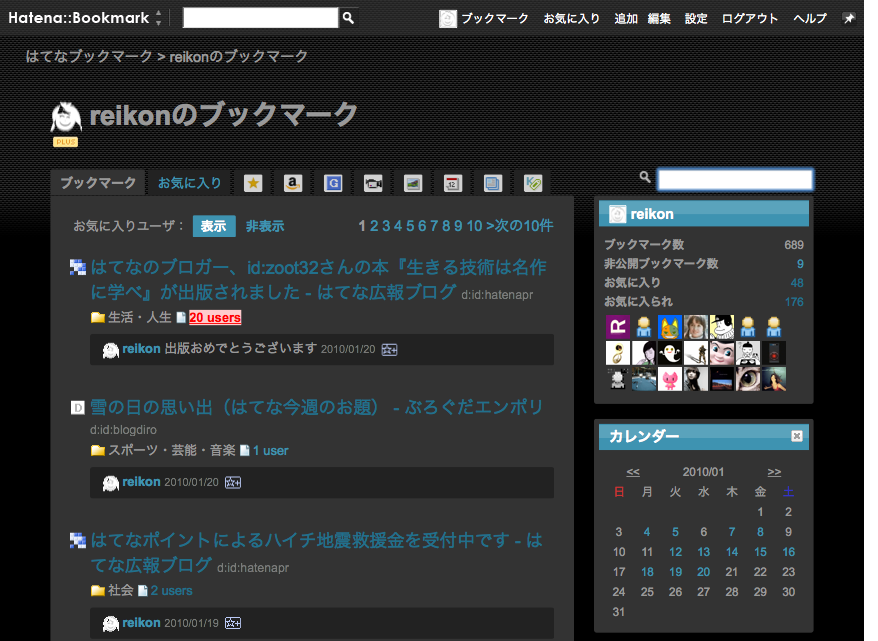Click the top header search magnifier button
The width and height of the screenshot is (878, 641).
(x=348, y=18)
